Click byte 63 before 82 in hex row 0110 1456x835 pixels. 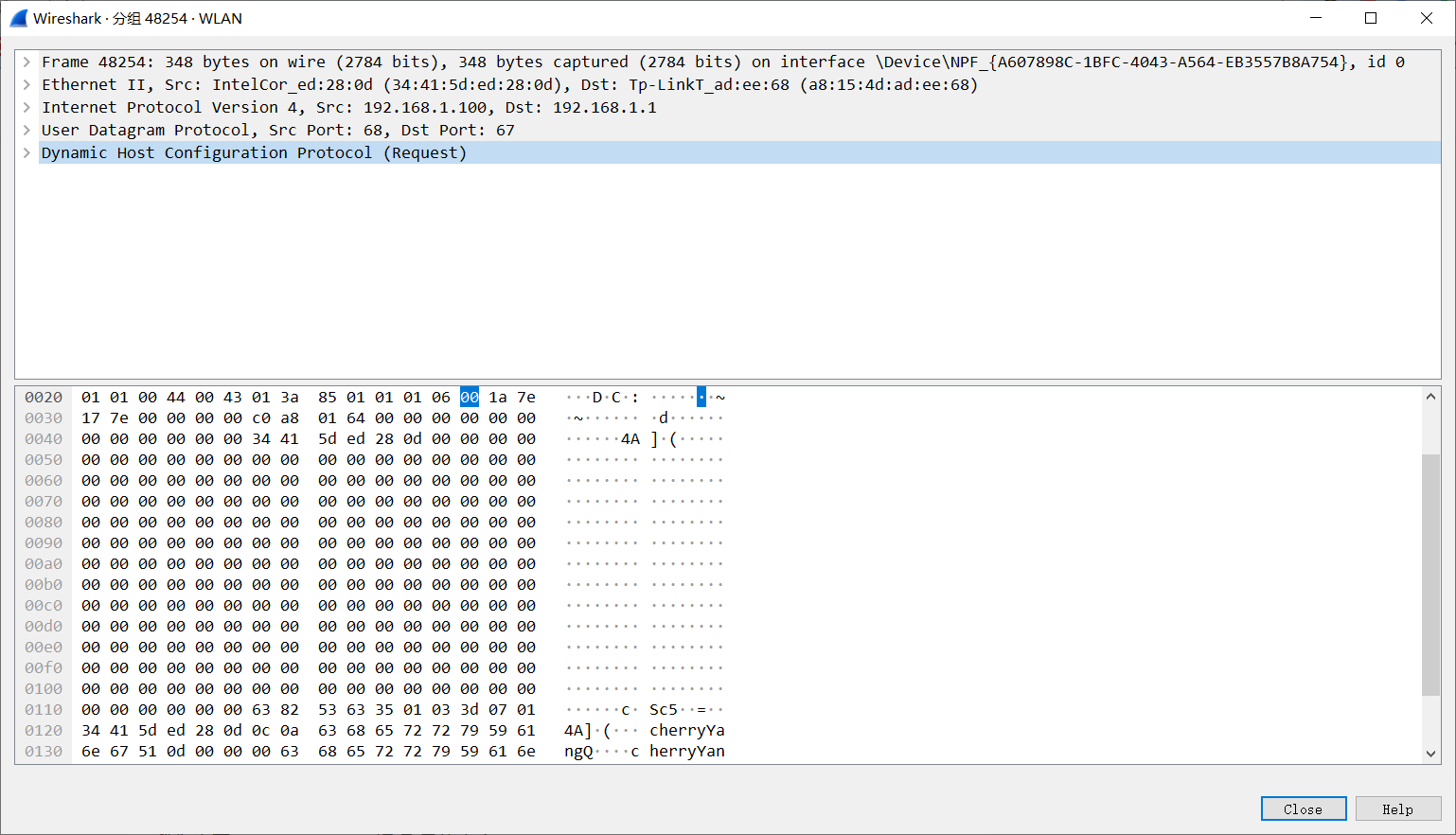[261, 710]
